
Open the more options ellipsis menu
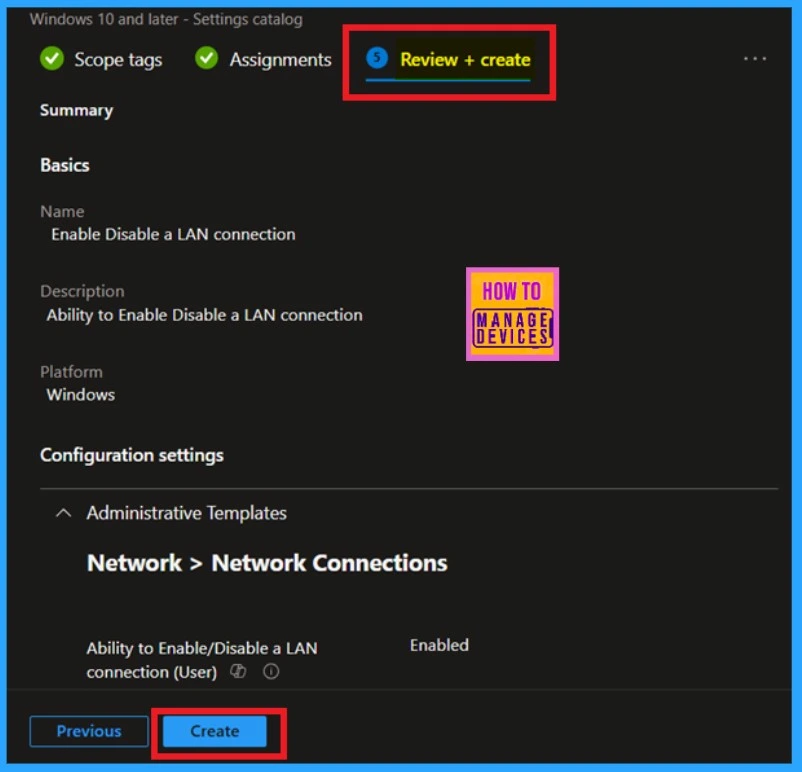[x=755, y=59]
